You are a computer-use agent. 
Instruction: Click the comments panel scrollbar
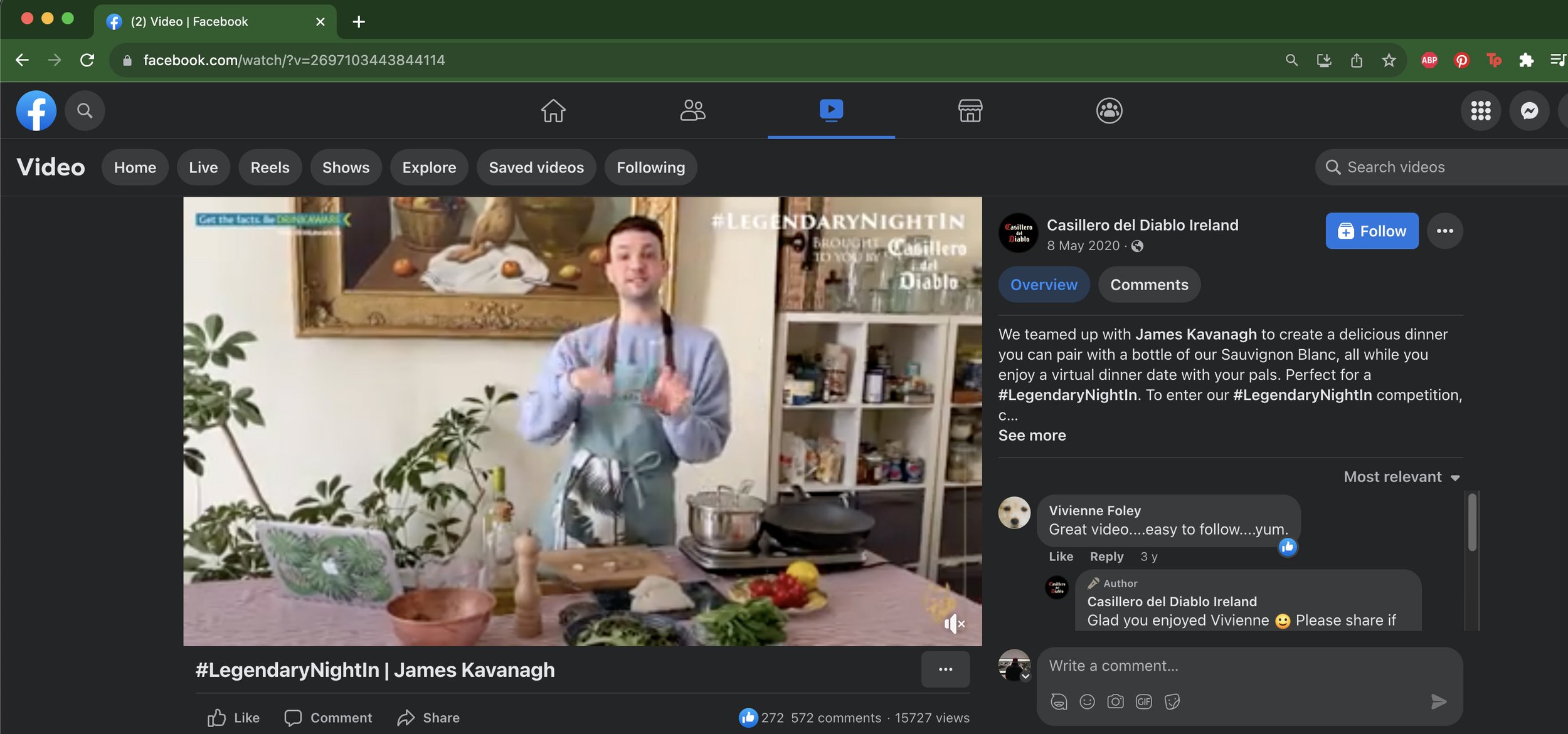(1472, 522)
